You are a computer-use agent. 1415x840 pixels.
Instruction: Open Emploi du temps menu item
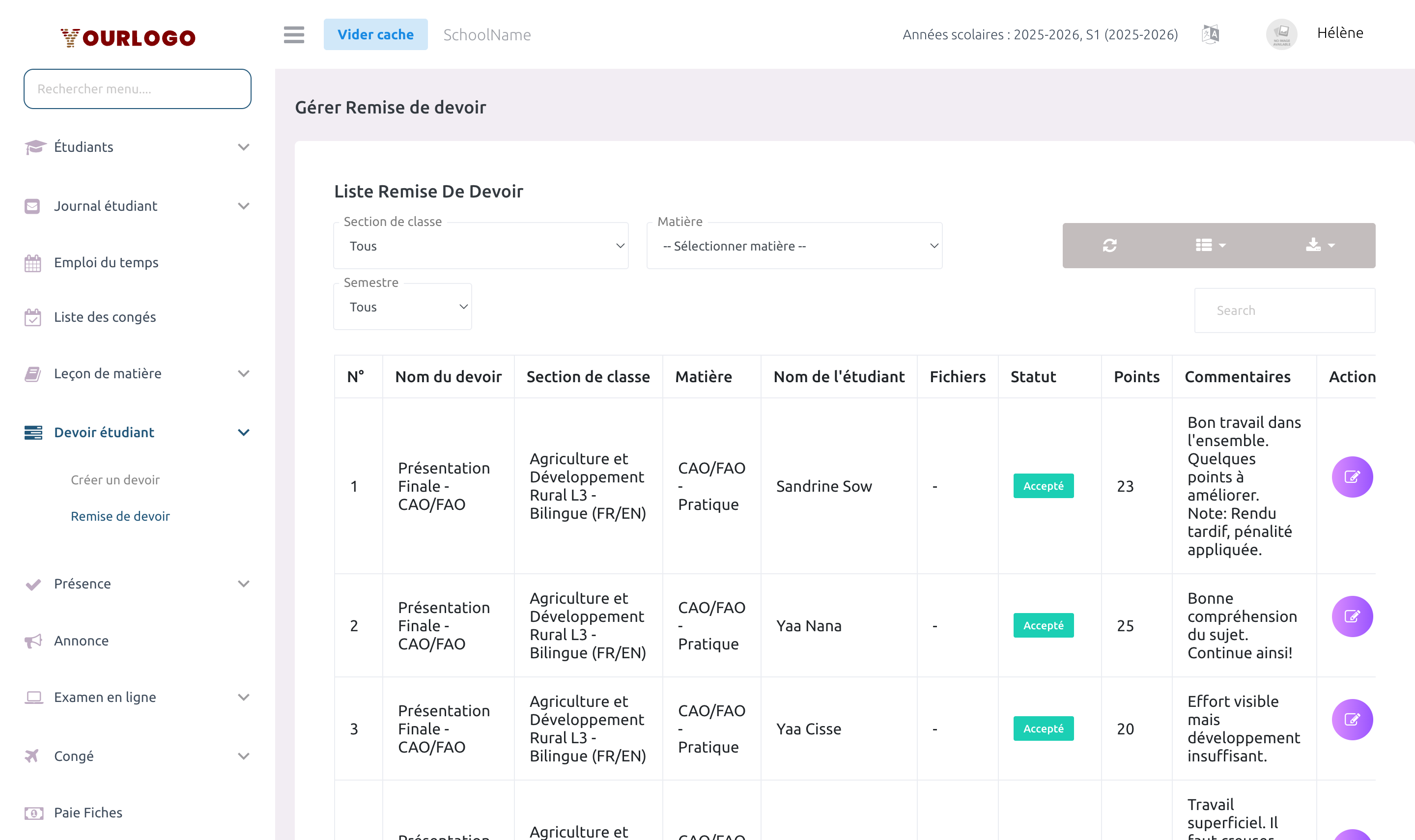pos(106,263)
